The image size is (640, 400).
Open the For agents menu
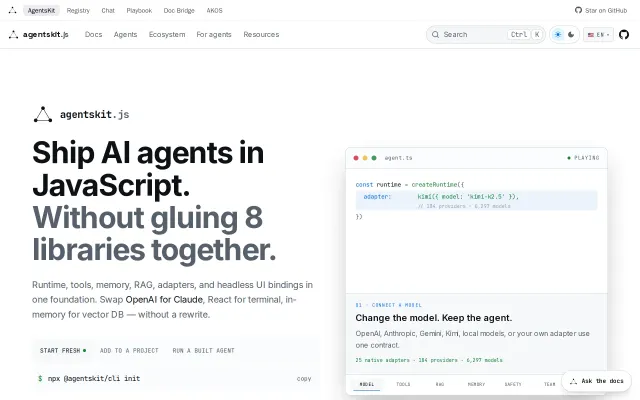pos(214,35)
